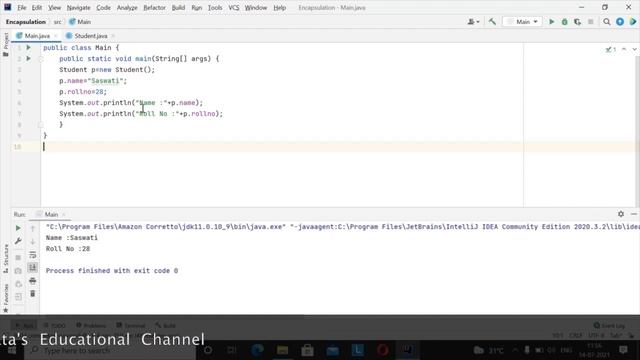Screen dimensions: 640x360
Task: Open the File menu
Action: pyautogui.click(x=22, y=8)
